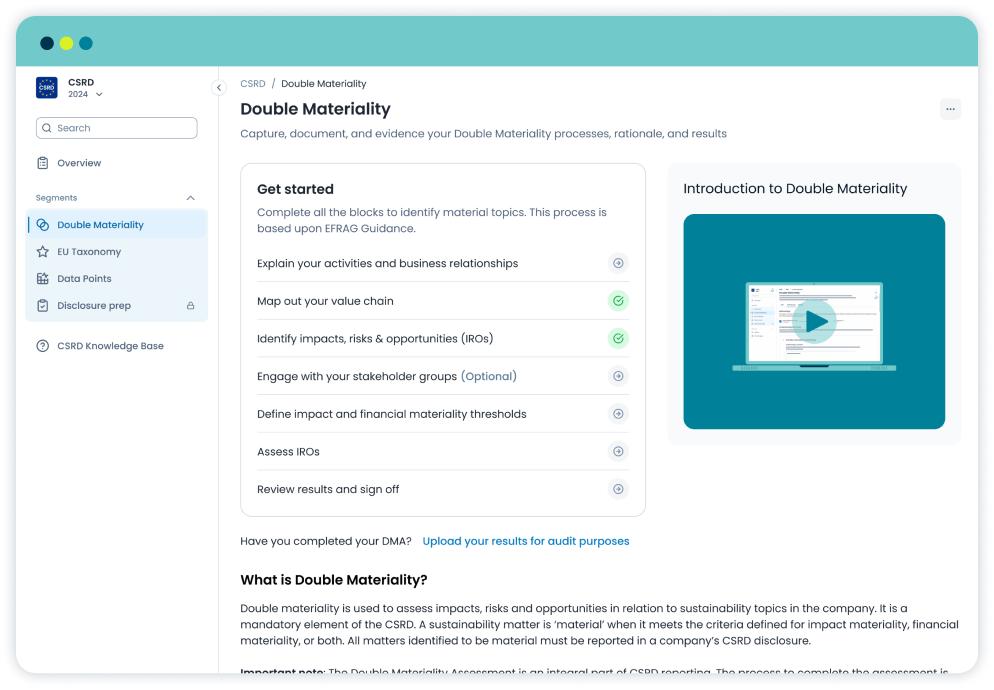Click the Overview clipboard icon
994x690 pixels.
click(x=42, y=163)
